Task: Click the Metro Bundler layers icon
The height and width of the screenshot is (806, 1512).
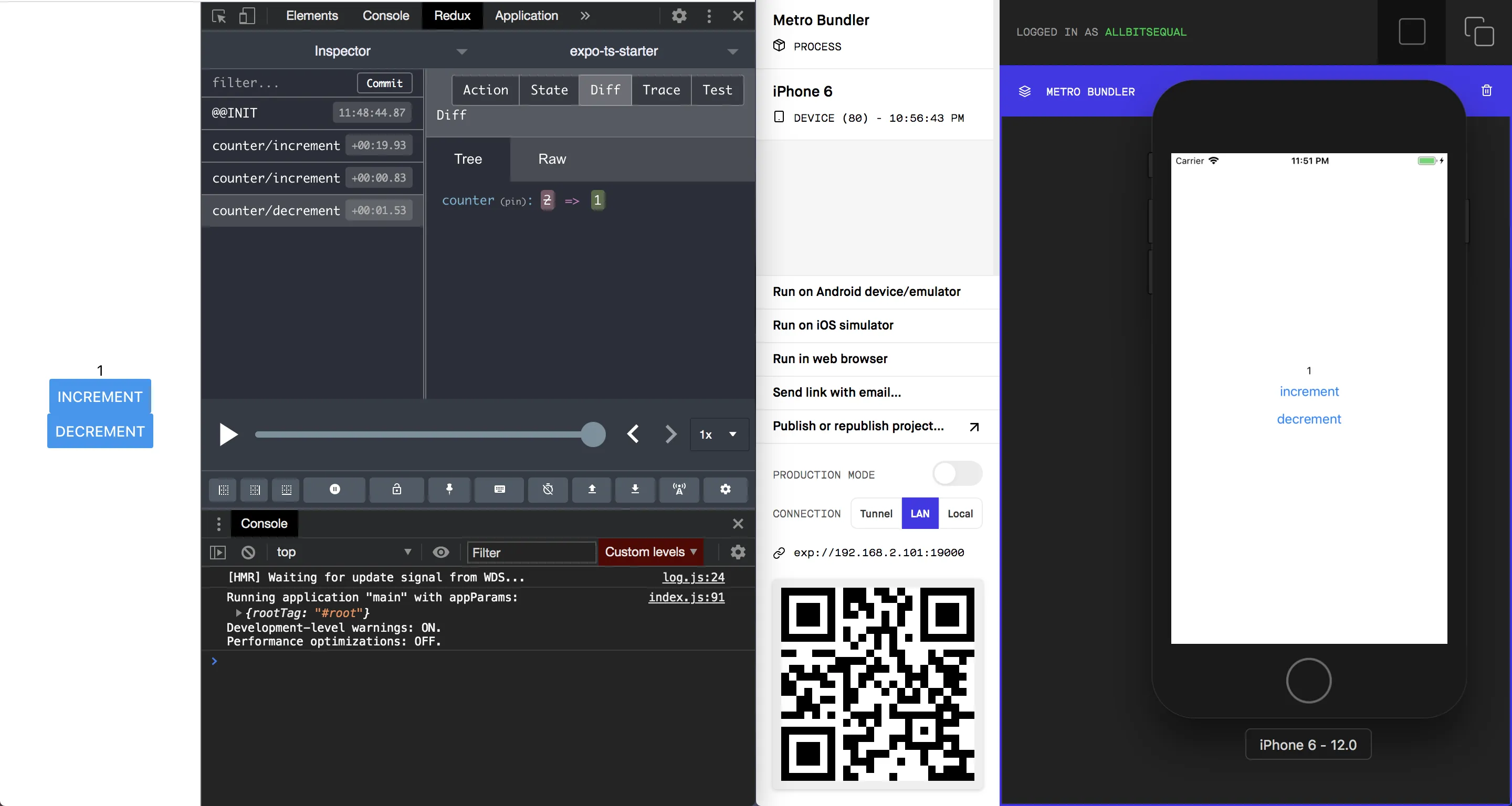Action: tap(1025, 91)
